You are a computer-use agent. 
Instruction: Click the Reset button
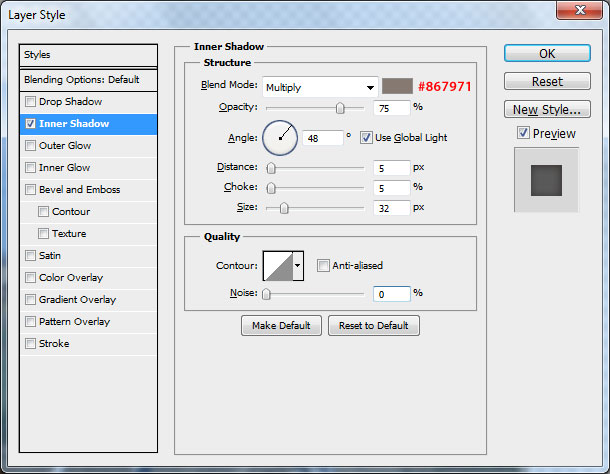click(547, 81)
